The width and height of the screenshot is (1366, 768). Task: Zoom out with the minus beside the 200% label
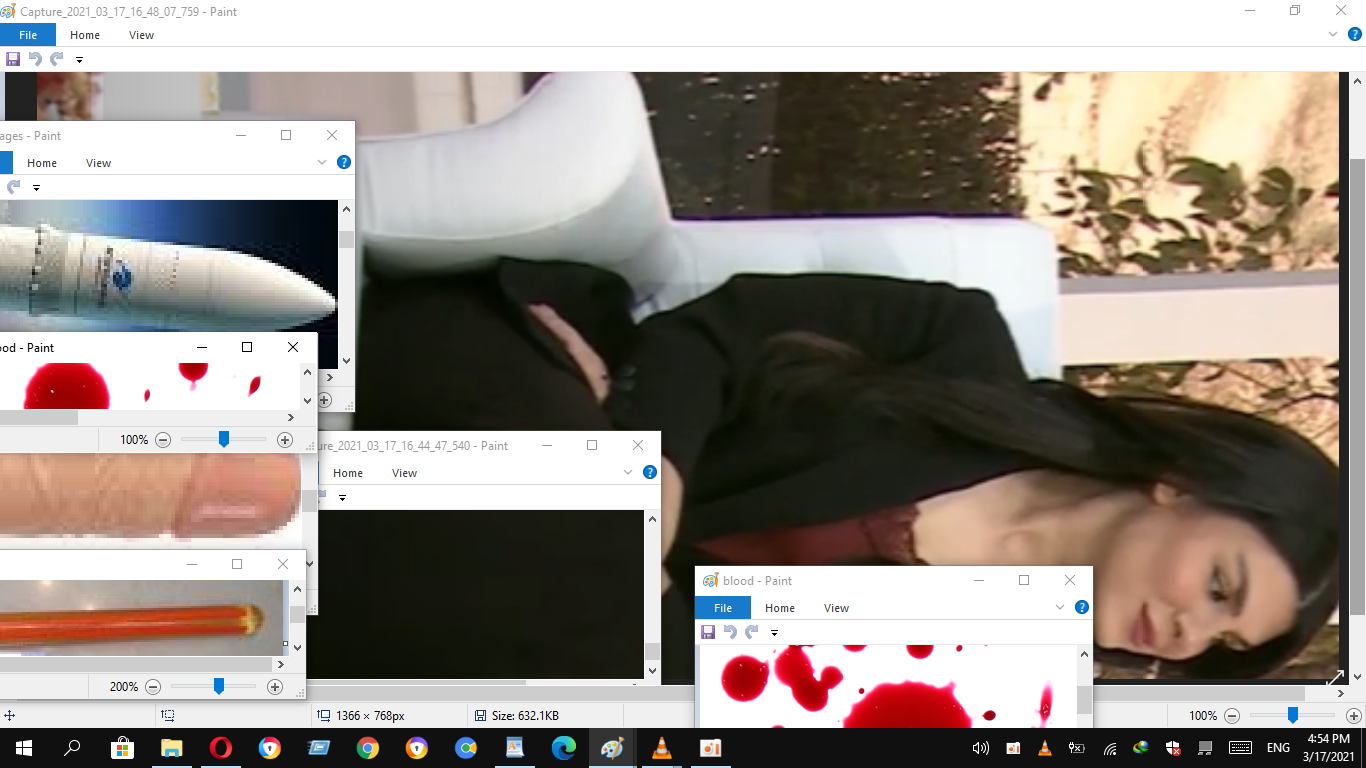click(153, 687)
